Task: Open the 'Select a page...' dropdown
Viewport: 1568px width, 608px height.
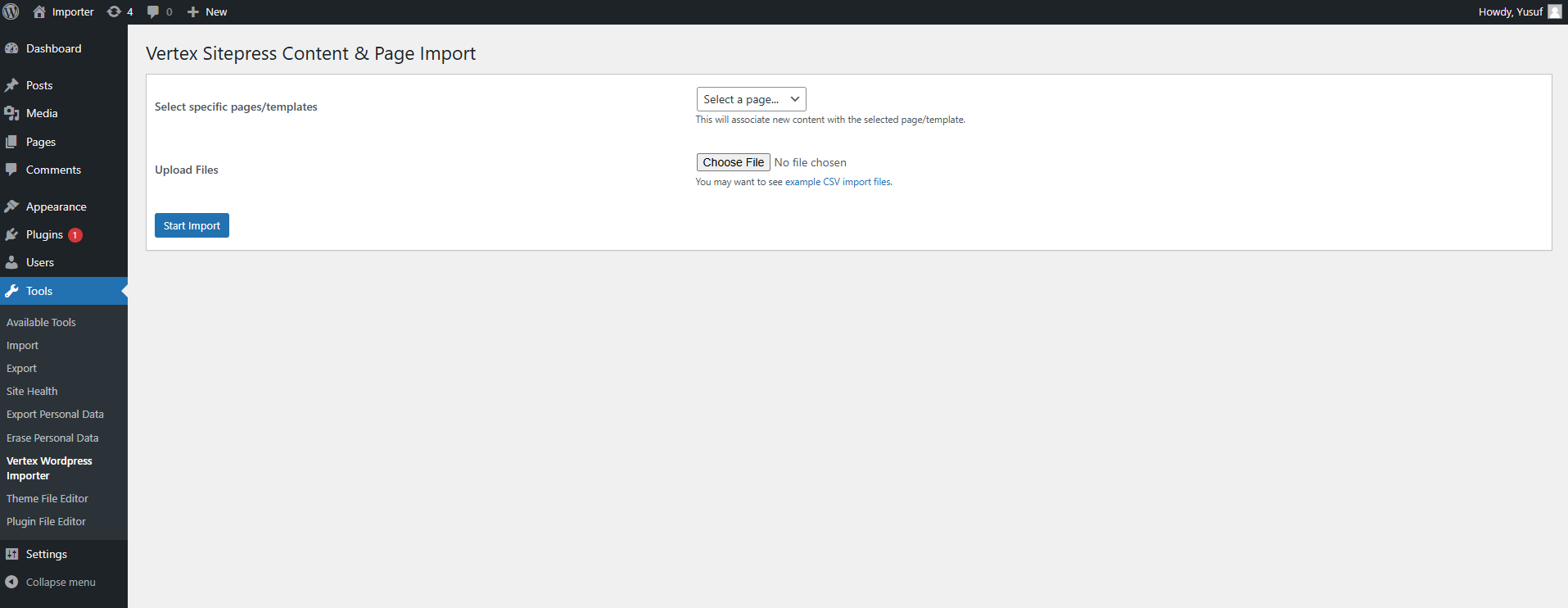Action: click(x=751, y=99)
